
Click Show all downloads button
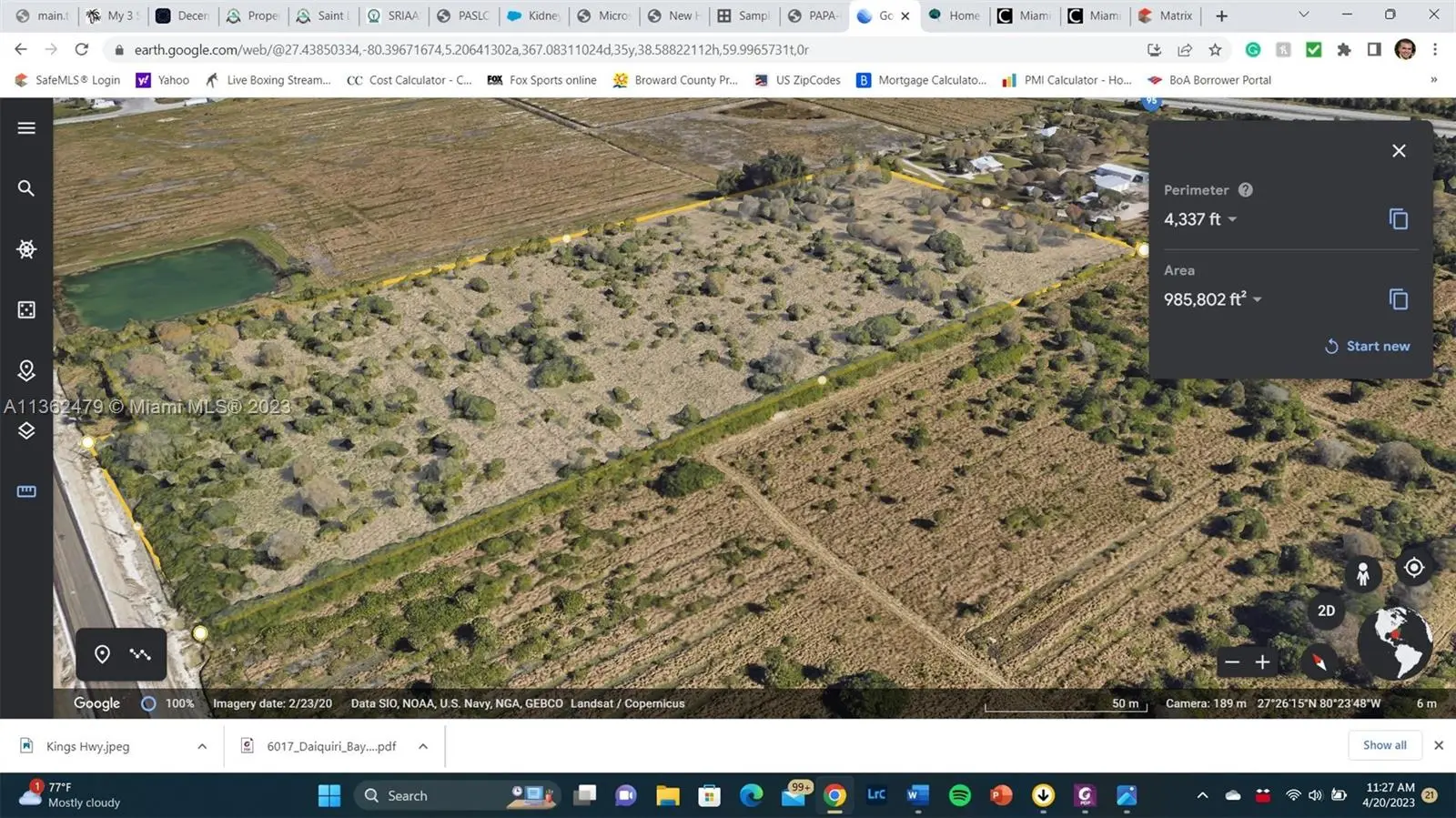pyautogui.click(x=1384, y=745)
